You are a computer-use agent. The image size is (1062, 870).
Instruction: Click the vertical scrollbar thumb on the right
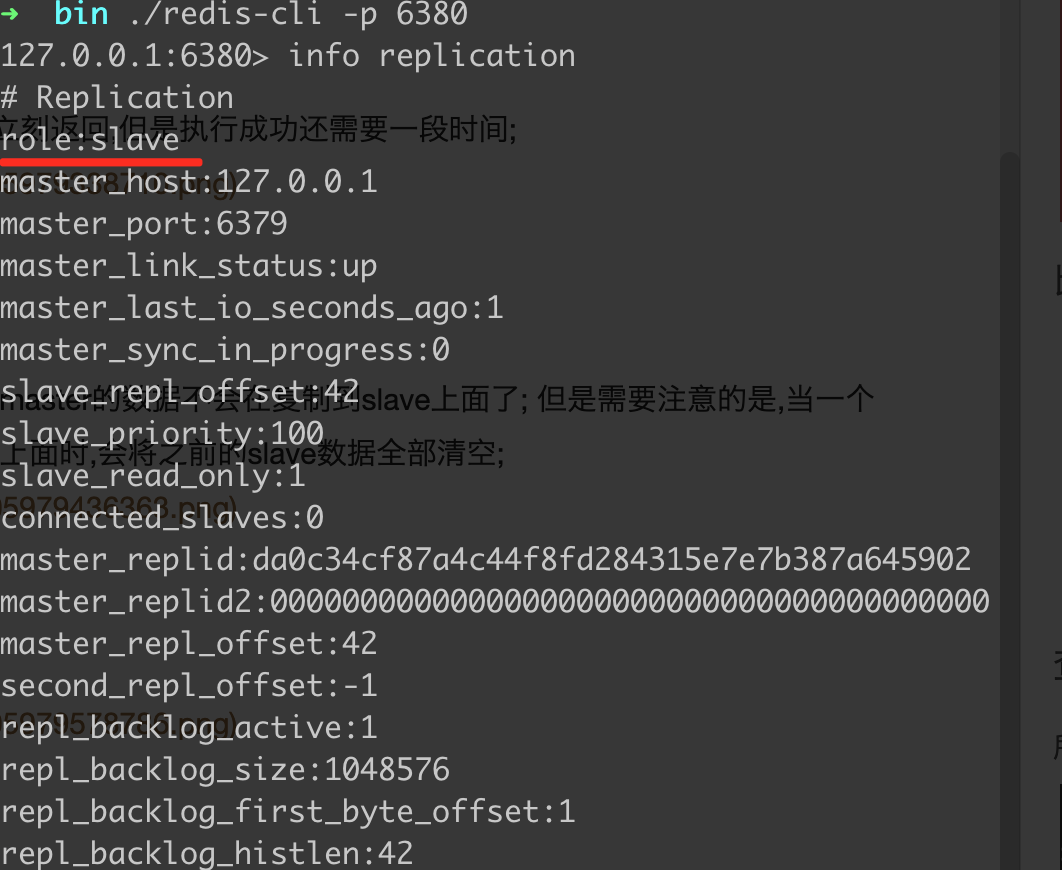[x=1010, y=510]
